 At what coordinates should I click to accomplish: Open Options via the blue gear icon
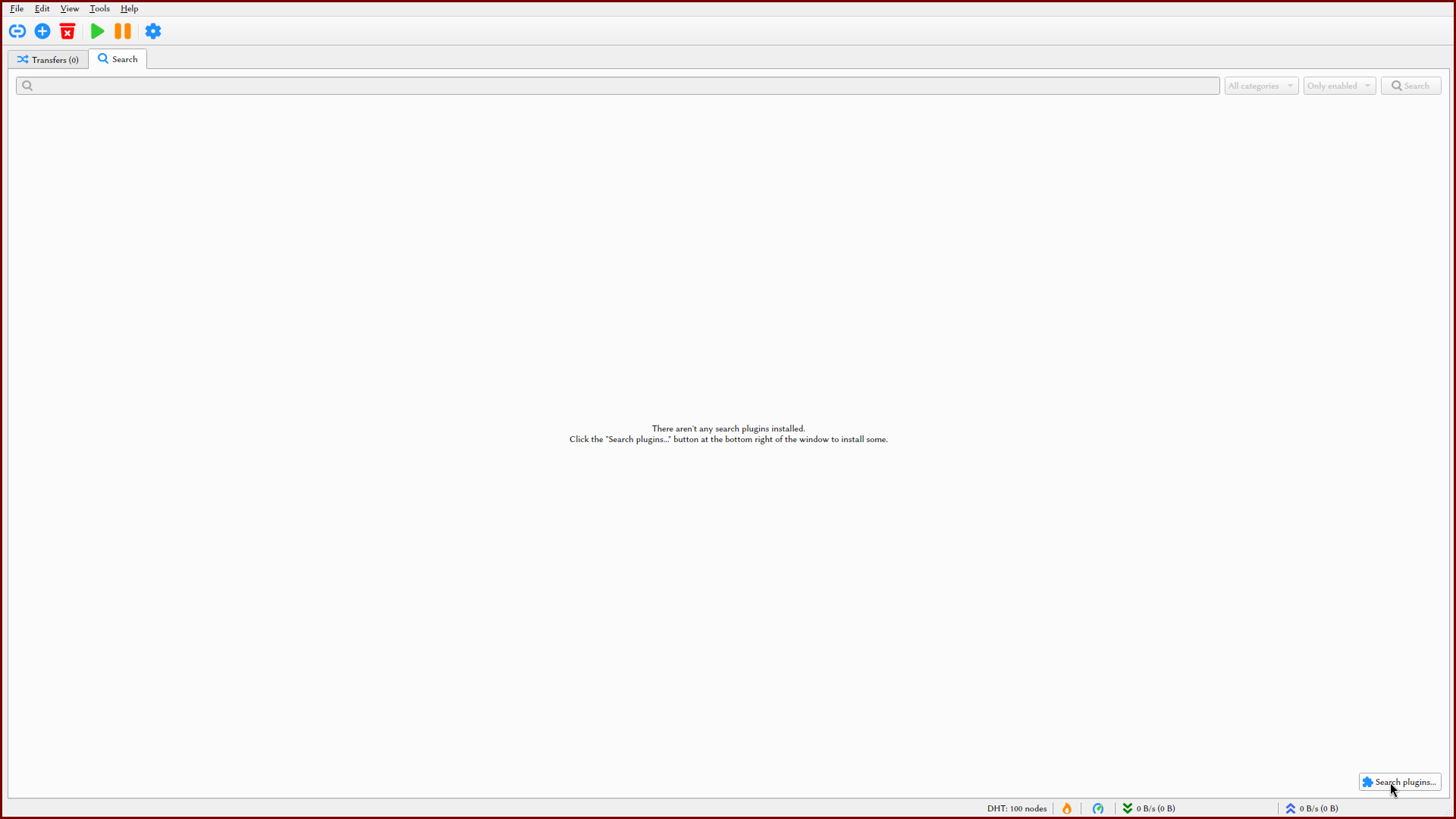[x=153, y=31]
